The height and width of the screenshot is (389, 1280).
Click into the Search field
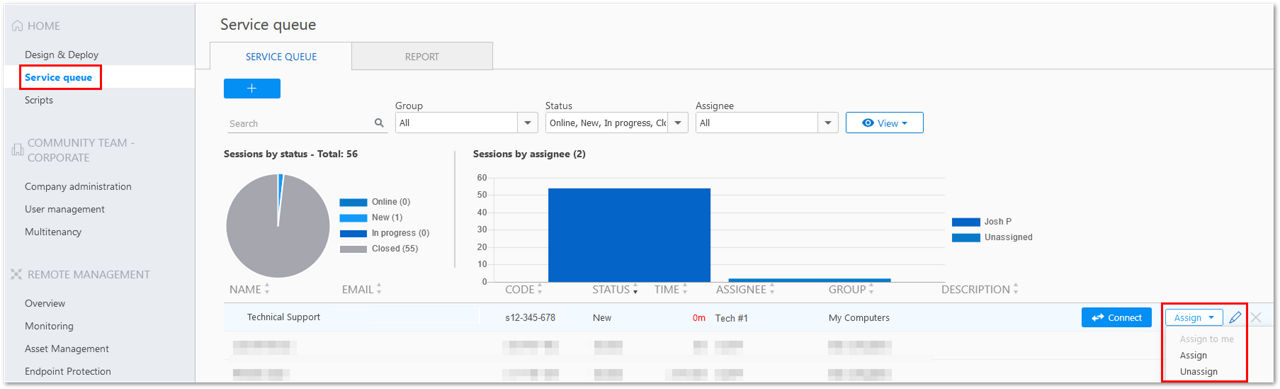click(299, 123)
